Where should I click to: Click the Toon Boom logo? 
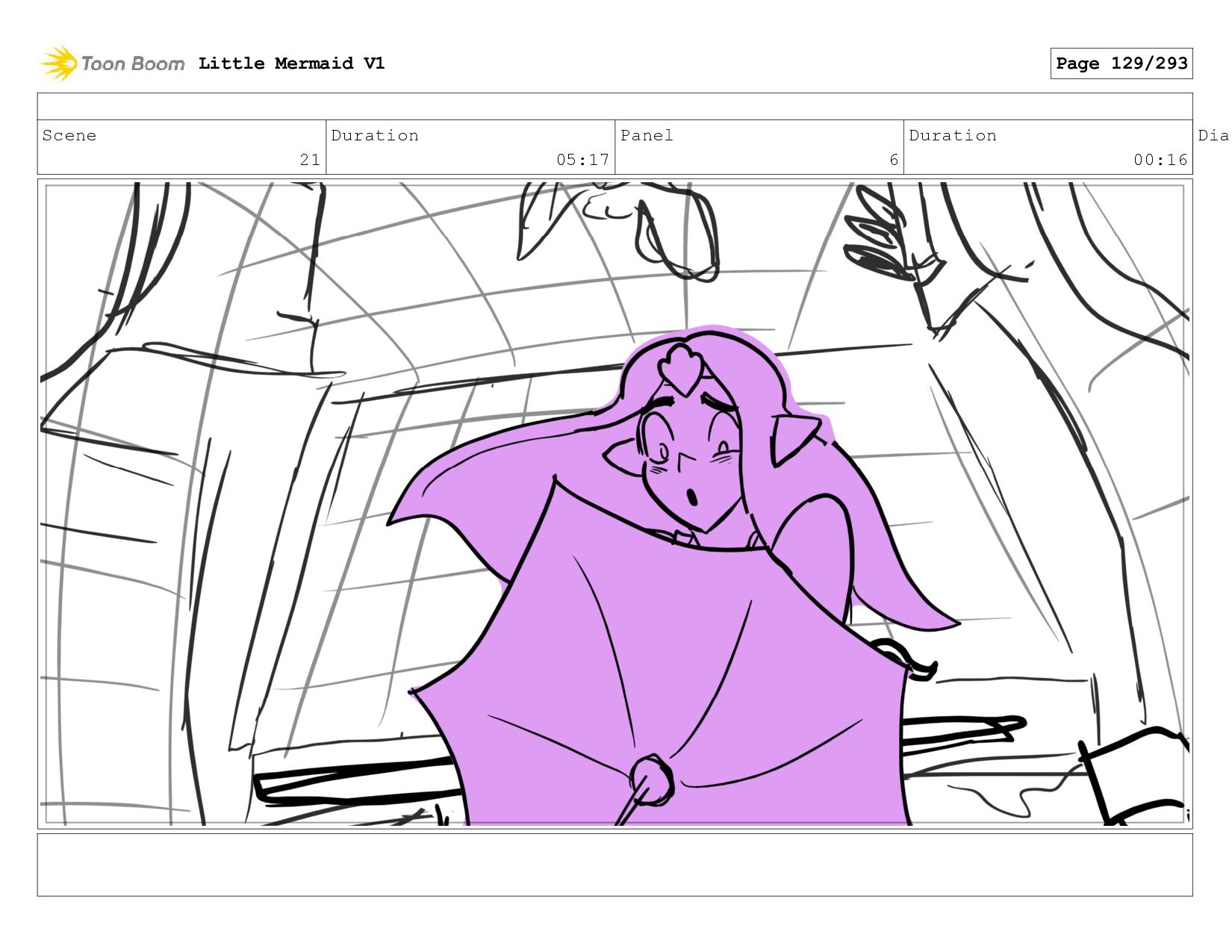pyautogui.click(x=112, y=63)
